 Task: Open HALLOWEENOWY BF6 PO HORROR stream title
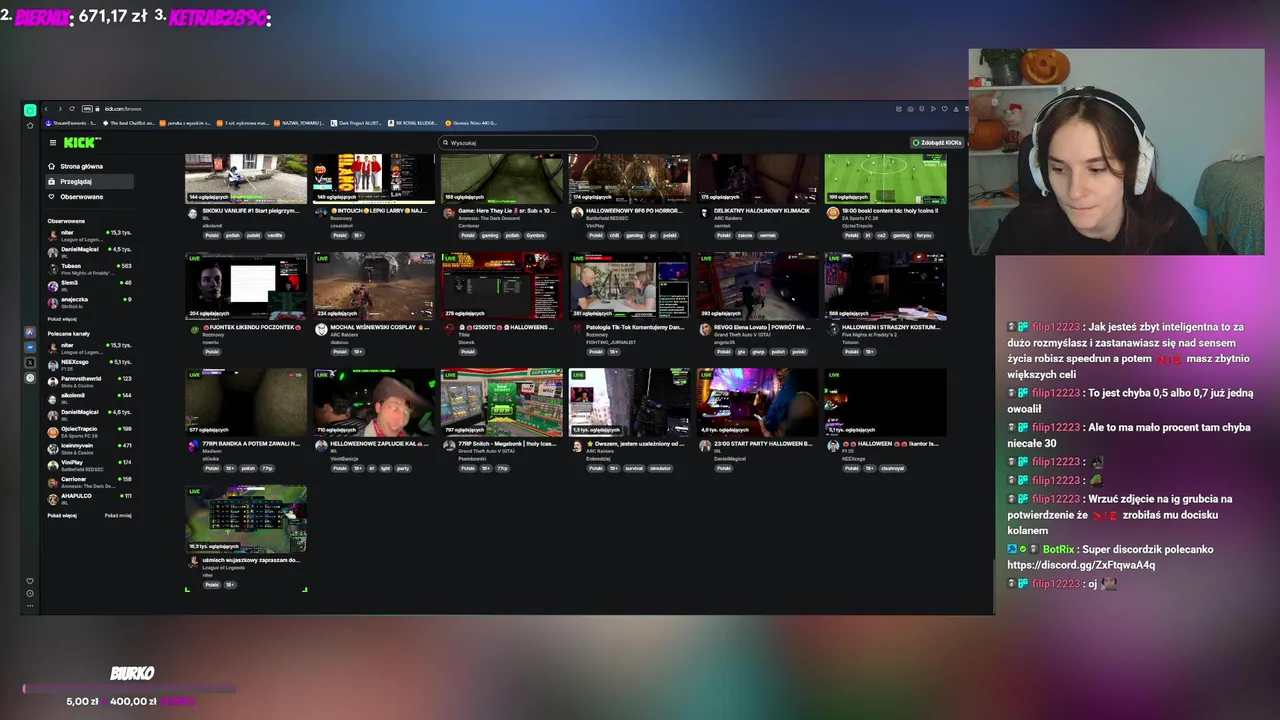[x=635, y=211]
